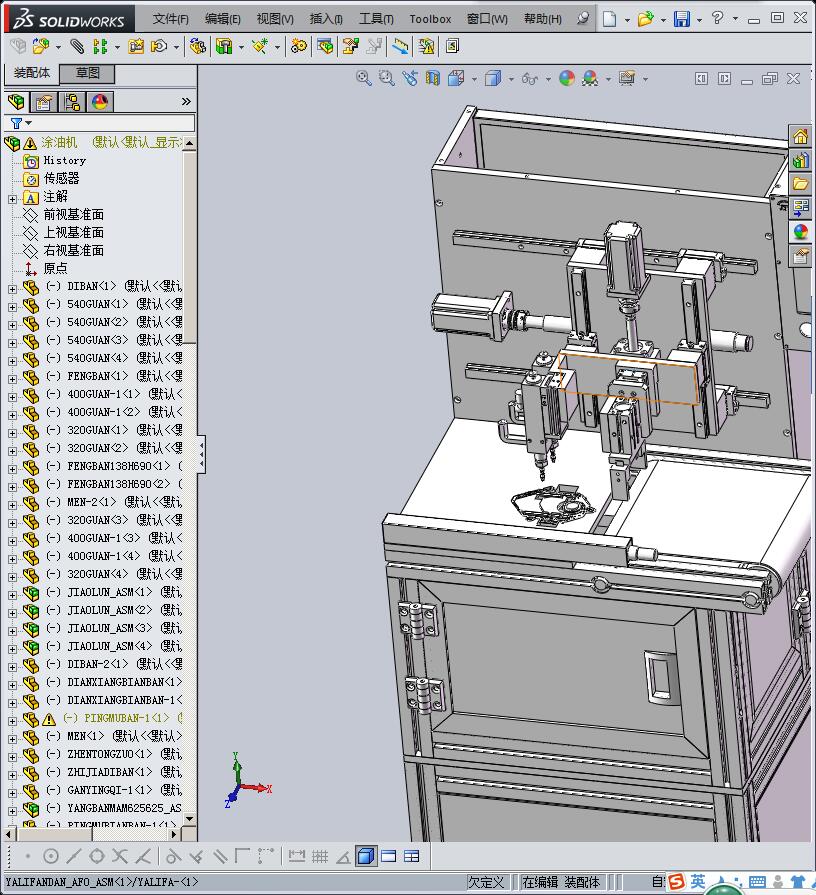Open the View Settings dropdown arrow
Screen dimensions: 816x895
click(x=645, y=79)
